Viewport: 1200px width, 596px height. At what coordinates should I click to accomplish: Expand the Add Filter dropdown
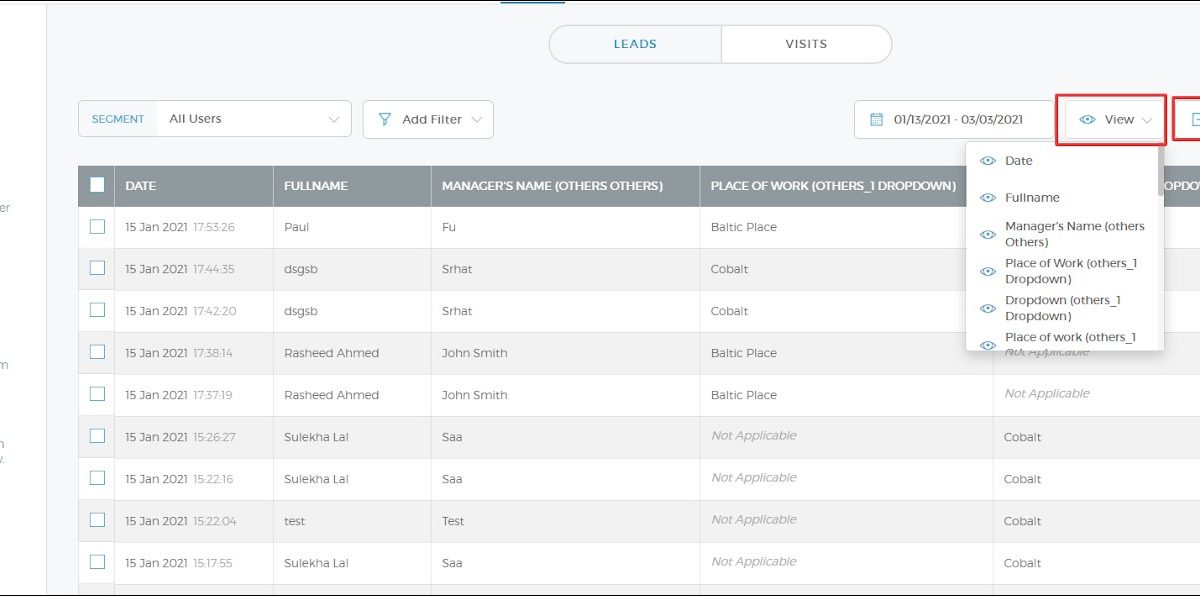click(476, 120)
